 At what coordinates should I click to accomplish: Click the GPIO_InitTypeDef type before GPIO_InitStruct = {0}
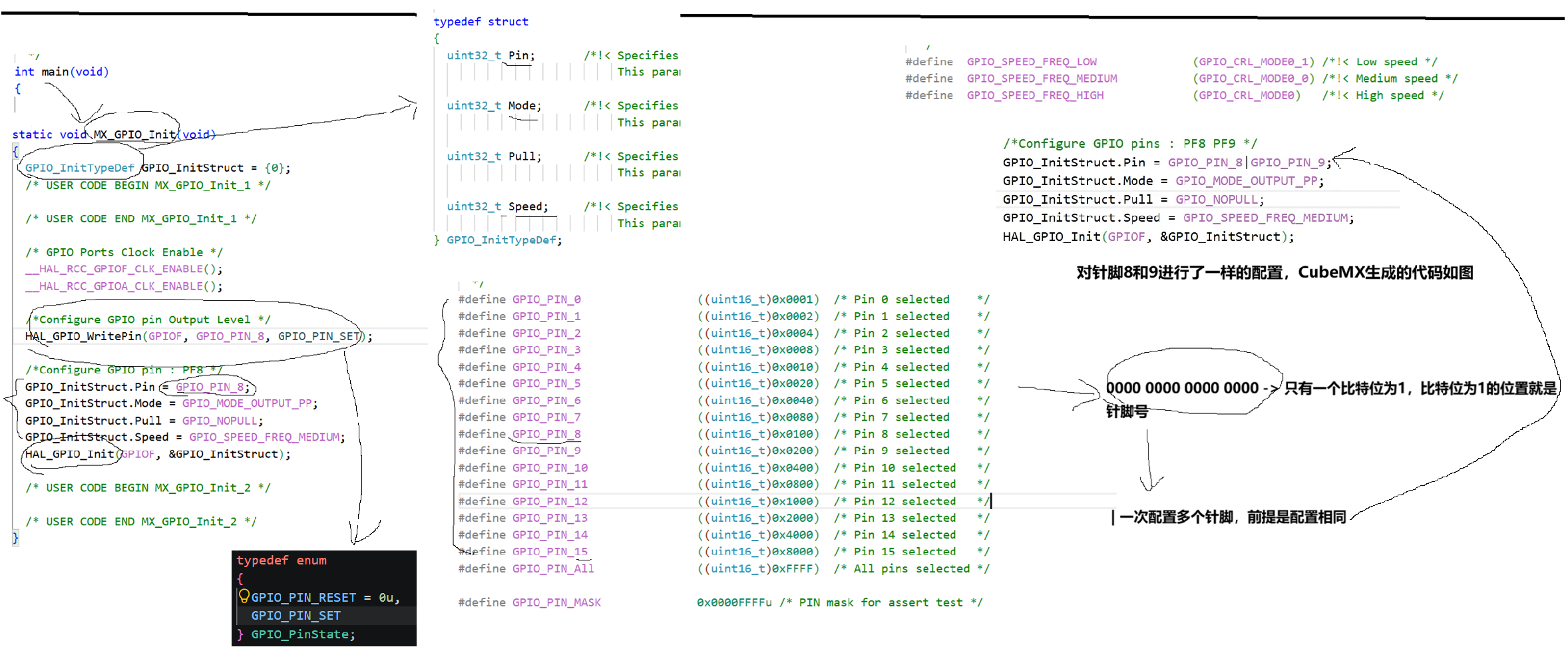coord(80,168)
